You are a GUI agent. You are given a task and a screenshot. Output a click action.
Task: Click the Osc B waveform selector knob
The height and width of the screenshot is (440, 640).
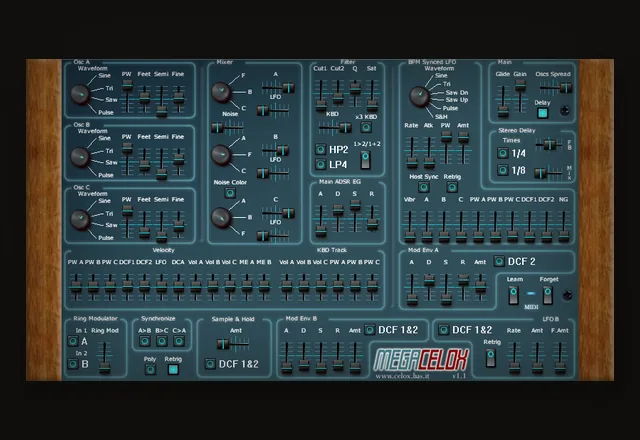(x=80, y=157)
